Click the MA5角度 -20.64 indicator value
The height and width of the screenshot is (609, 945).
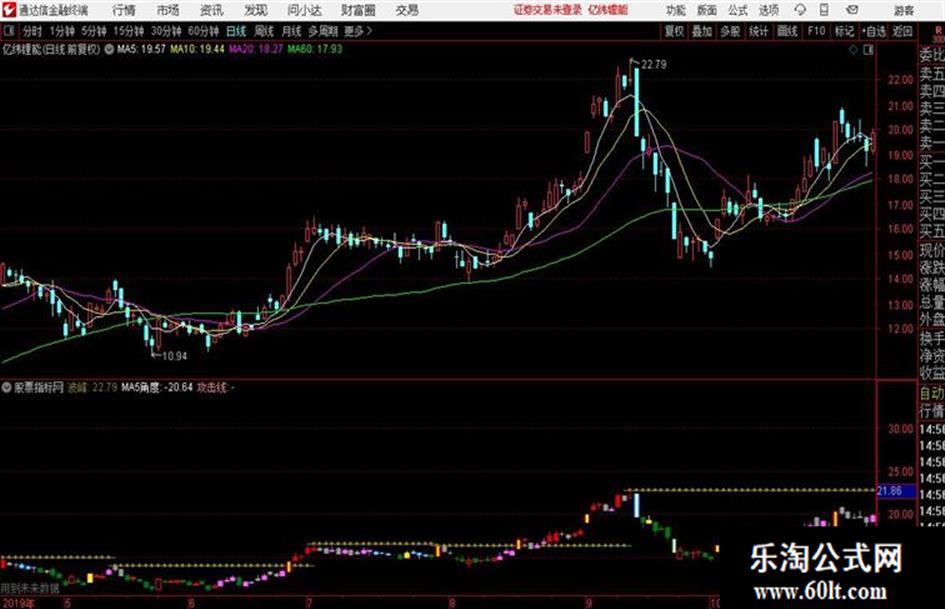pyautogui.click(x=157, y=387)
